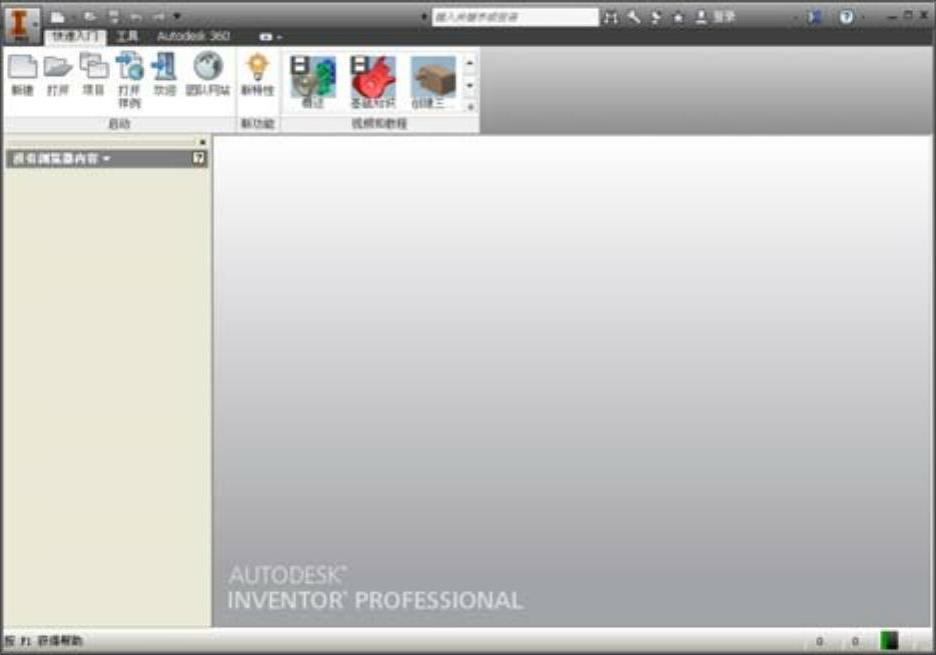The height and width of the screenshot is (655, 936).
Task: Open 概述 (Overview) video tutorial thumbnail
Action: pyautogui.click(x=313, y=82)
